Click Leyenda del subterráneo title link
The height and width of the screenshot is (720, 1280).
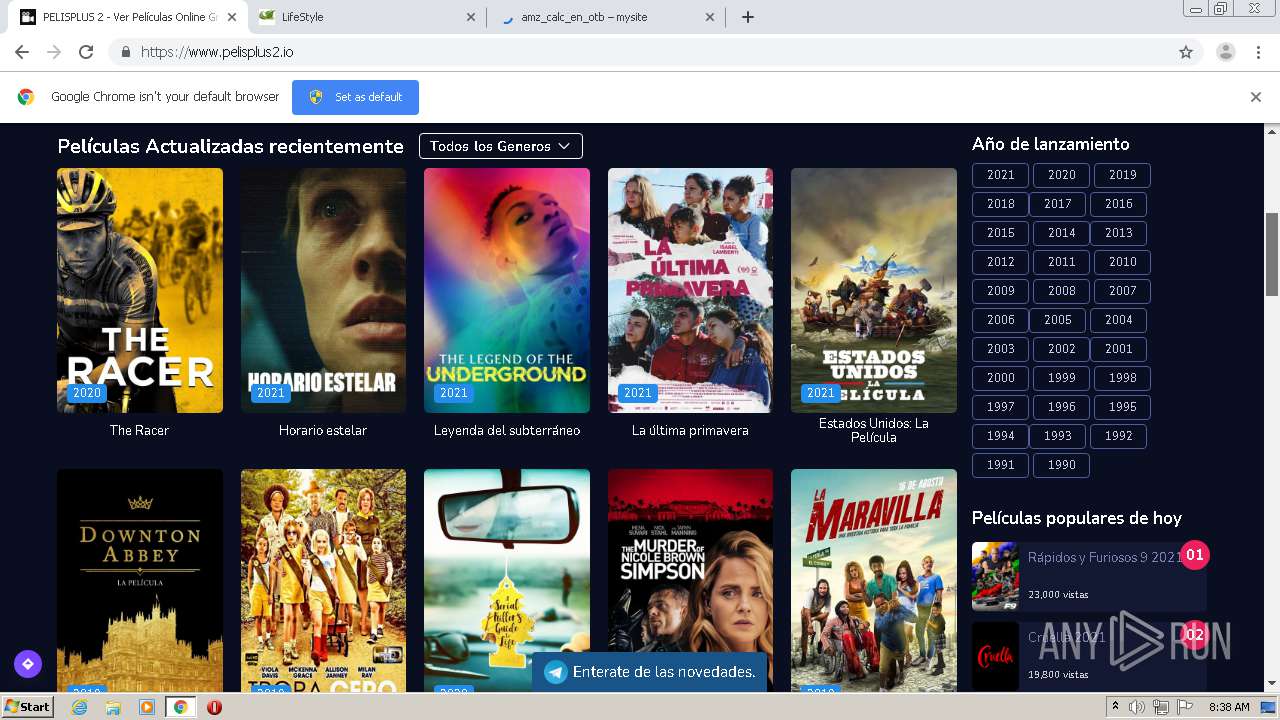pyautogui.click(x=507, y=431)
